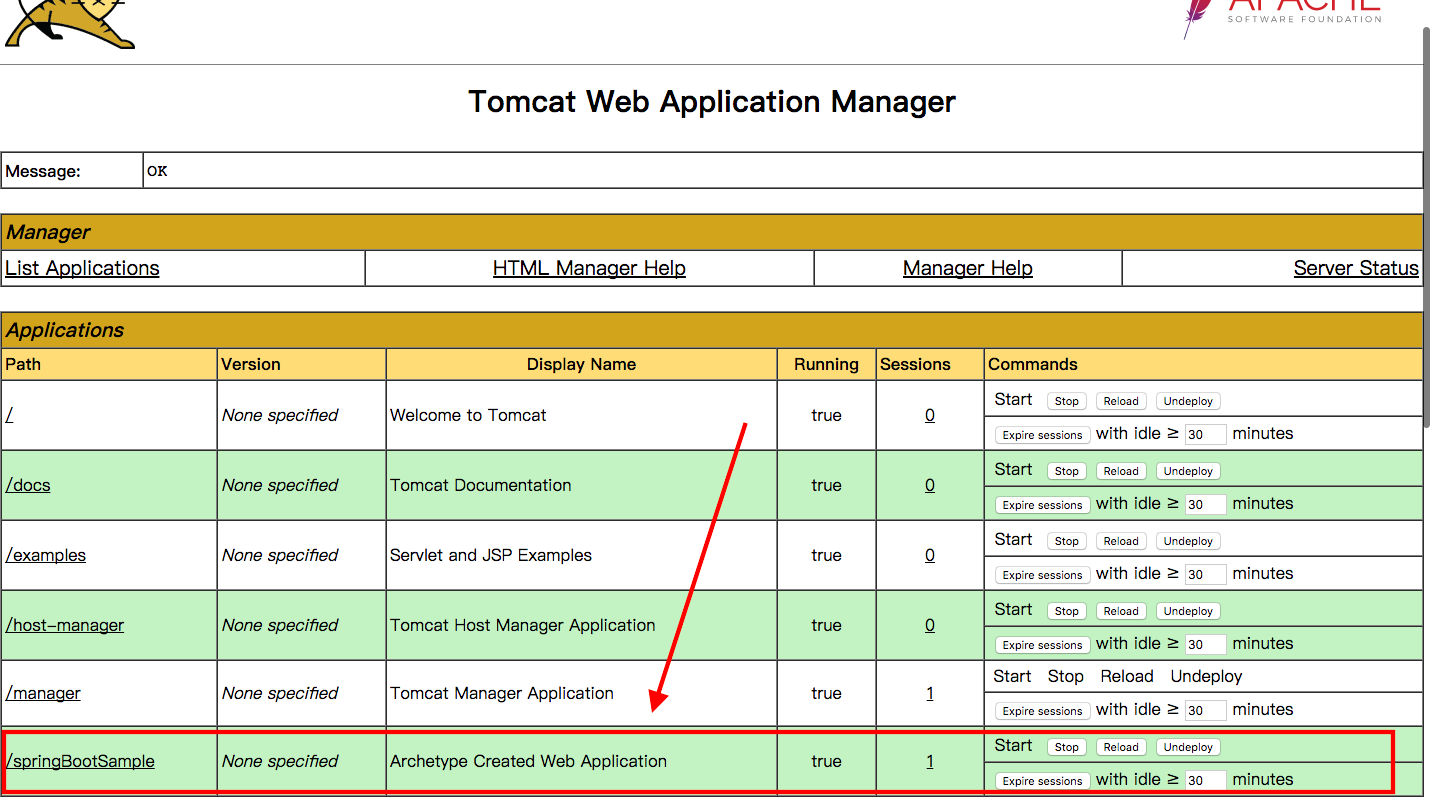Undeploy the root / application
The width and height of the screenshot is (1432, 801).
click(x=1188, y=401)
